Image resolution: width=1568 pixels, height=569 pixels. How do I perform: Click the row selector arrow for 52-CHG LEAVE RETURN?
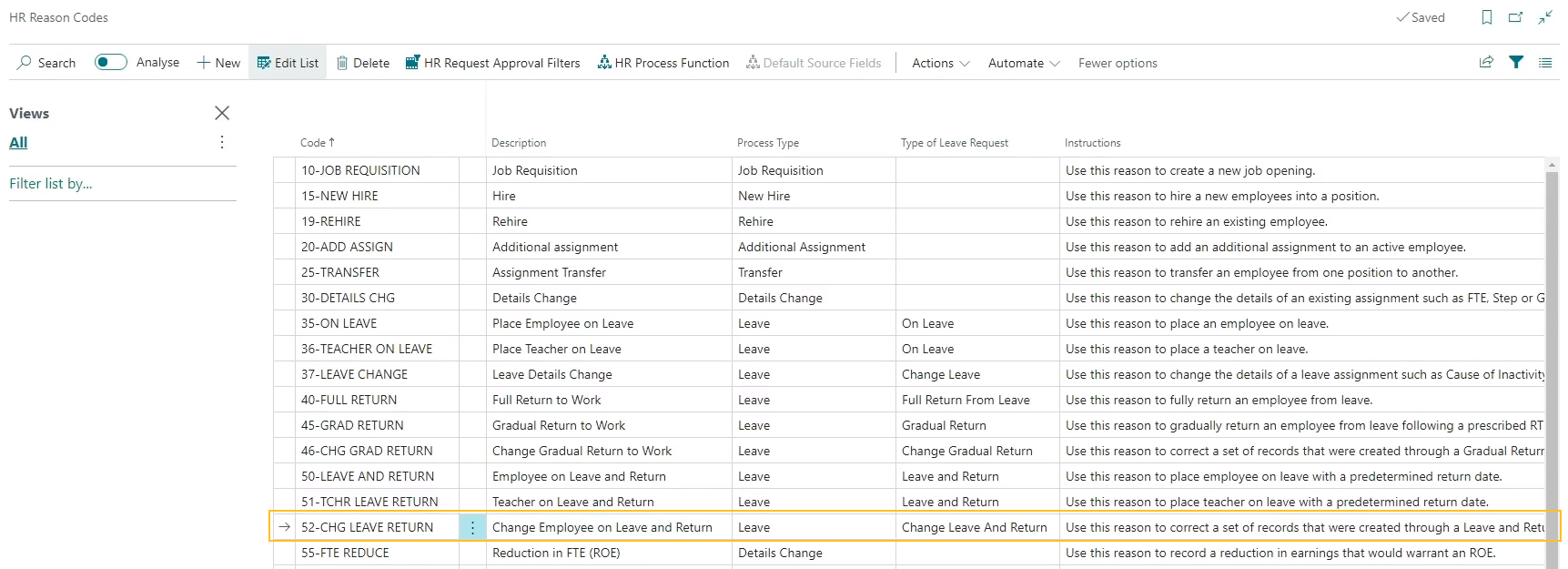pyautogui.click(x=284, y=527)
